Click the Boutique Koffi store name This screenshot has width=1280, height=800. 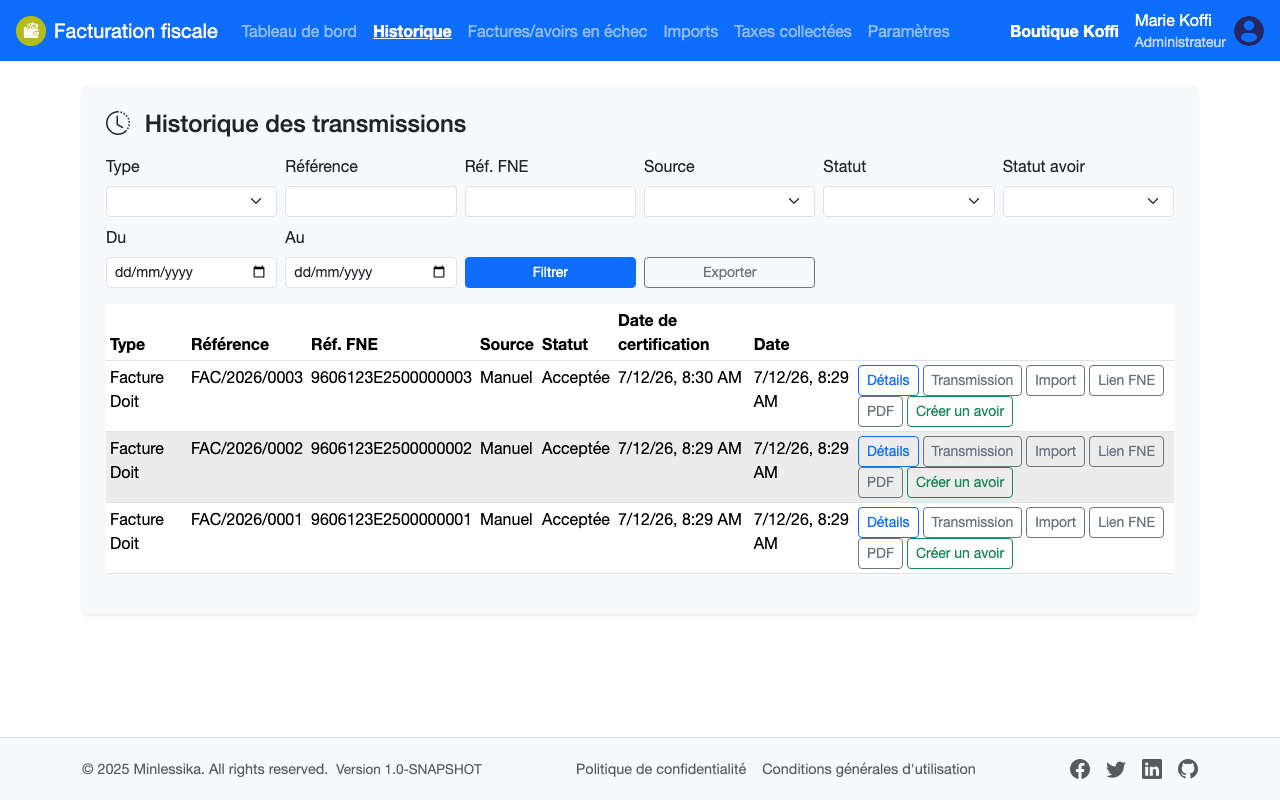pos(1064,31)
